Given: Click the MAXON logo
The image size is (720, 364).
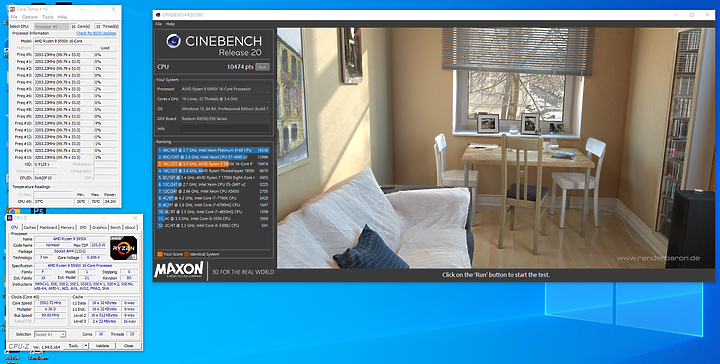Looking at the screenshot, I should [179, 269].
